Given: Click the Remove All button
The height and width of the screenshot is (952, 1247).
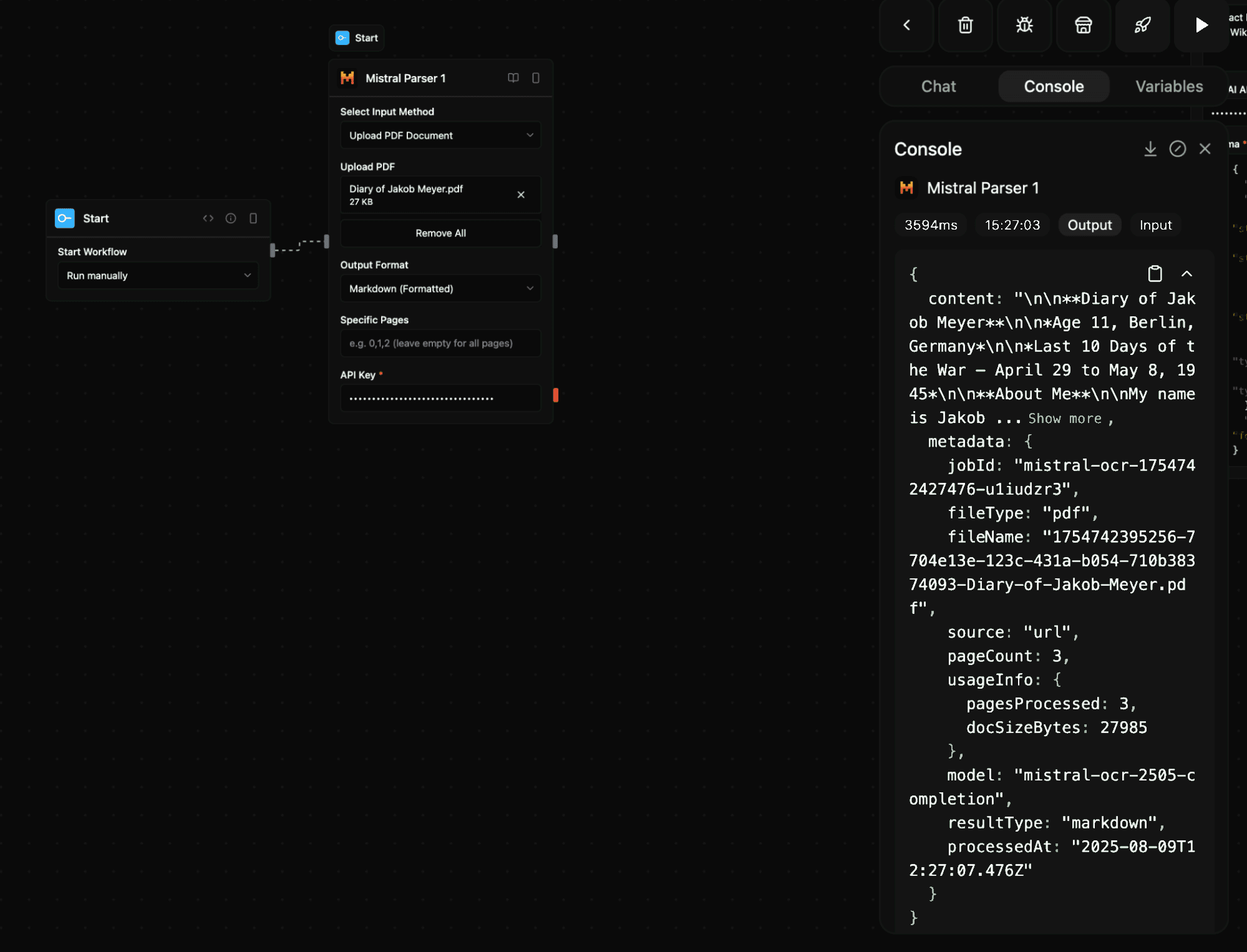Looking at the screenshot, I should tap(440, 233).
